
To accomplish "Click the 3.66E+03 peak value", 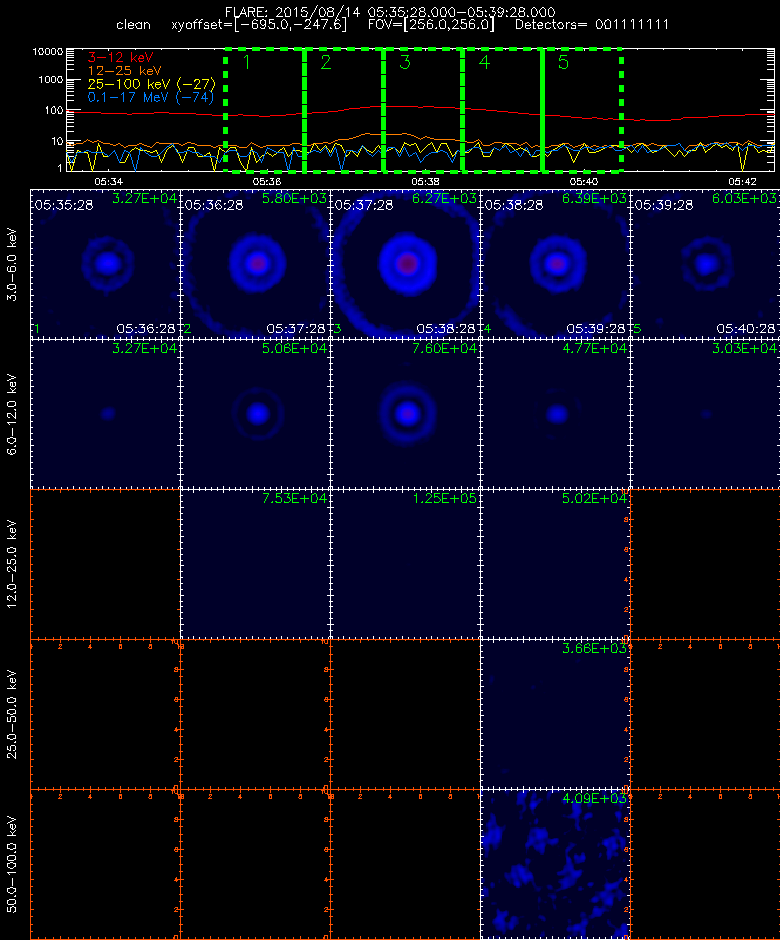I will coord(594,648).
